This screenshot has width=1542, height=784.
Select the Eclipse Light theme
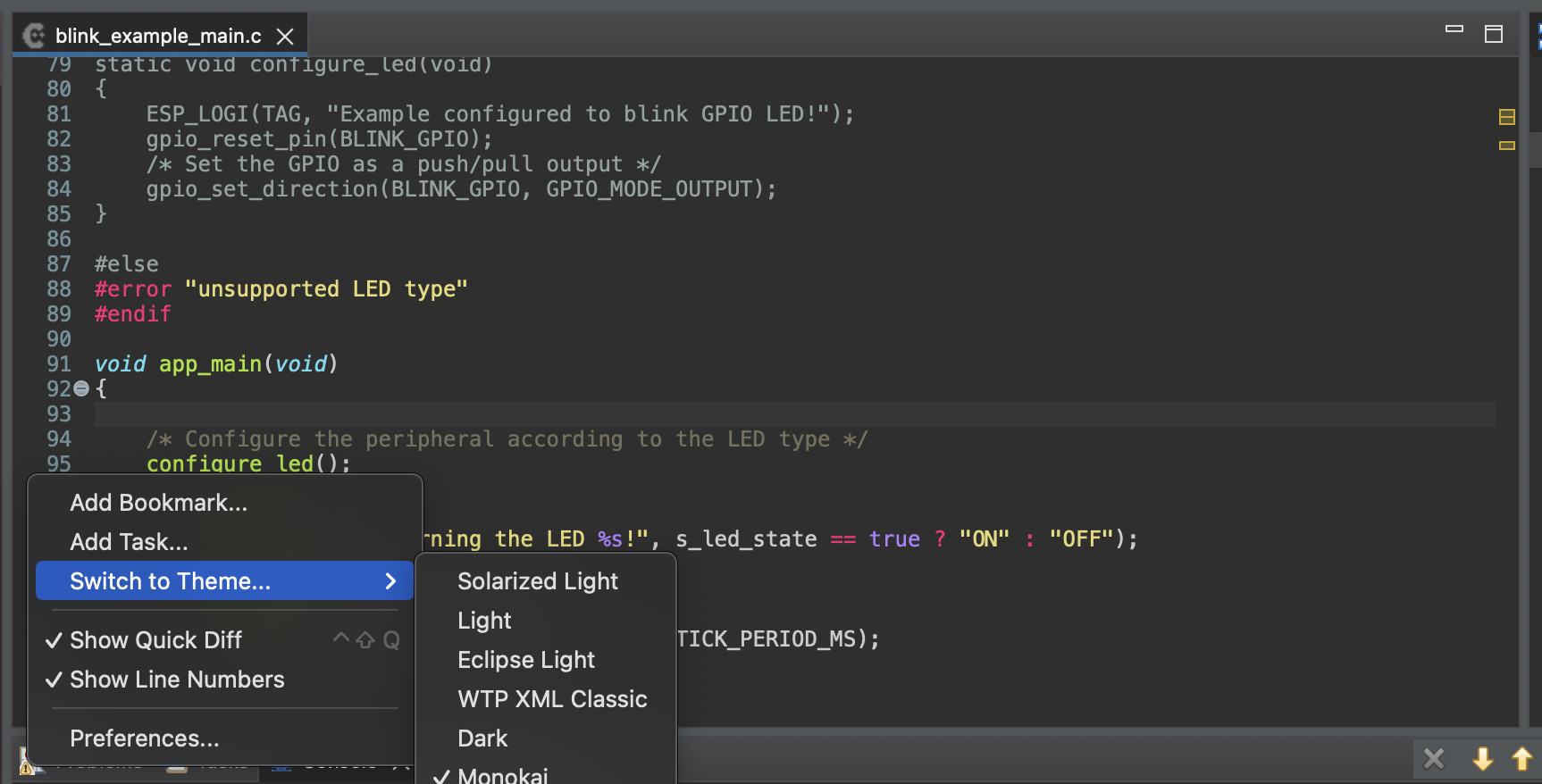pyautogui.click(x=546, y=660)
